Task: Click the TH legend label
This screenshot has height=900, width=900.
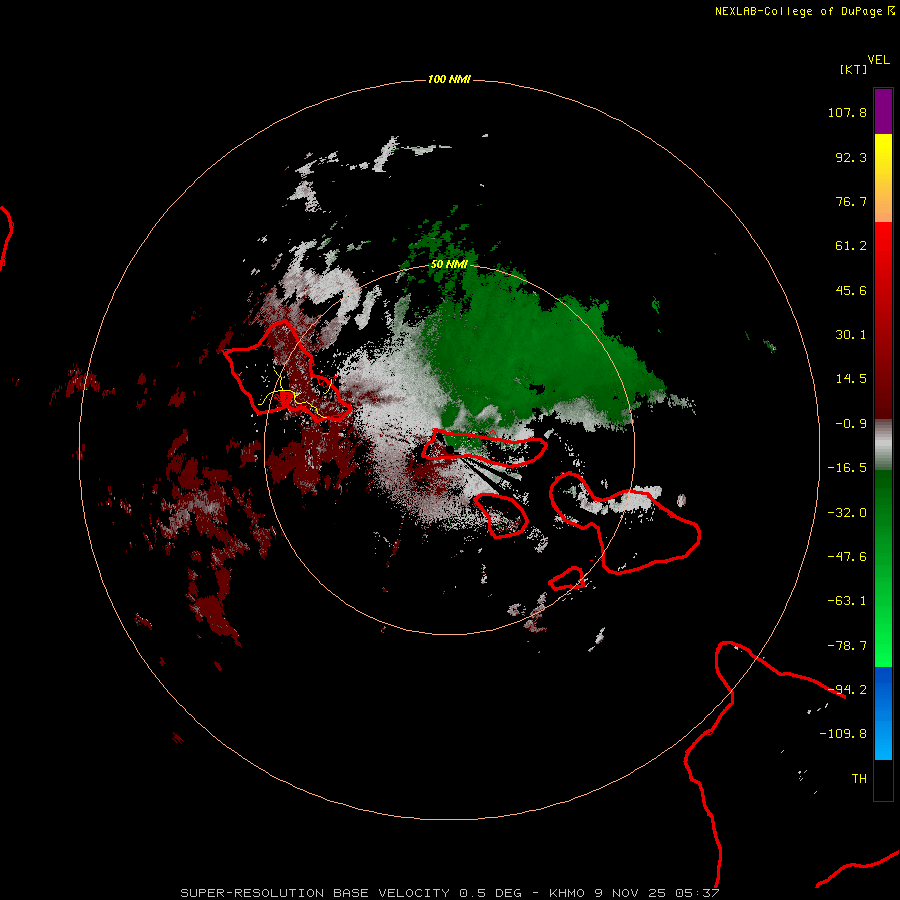Action: click(x=859, y=779)
